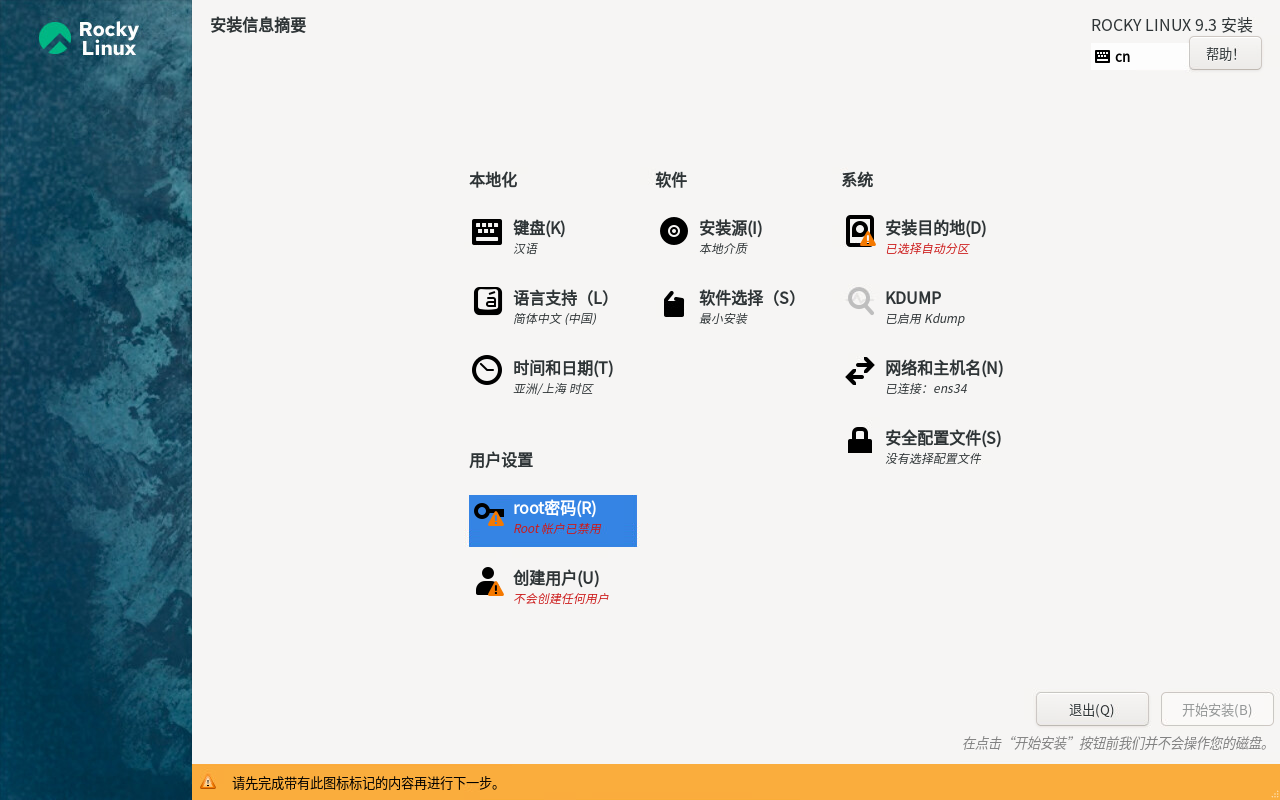Viewport: 1280px width, 800px height.
Task: Open 键盘(K) settings
Action: click(x=539, y=228)
